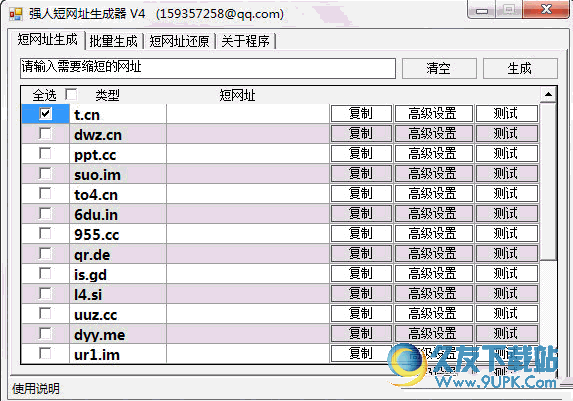Click the vertical scrollbar thumb

(548, 181)
